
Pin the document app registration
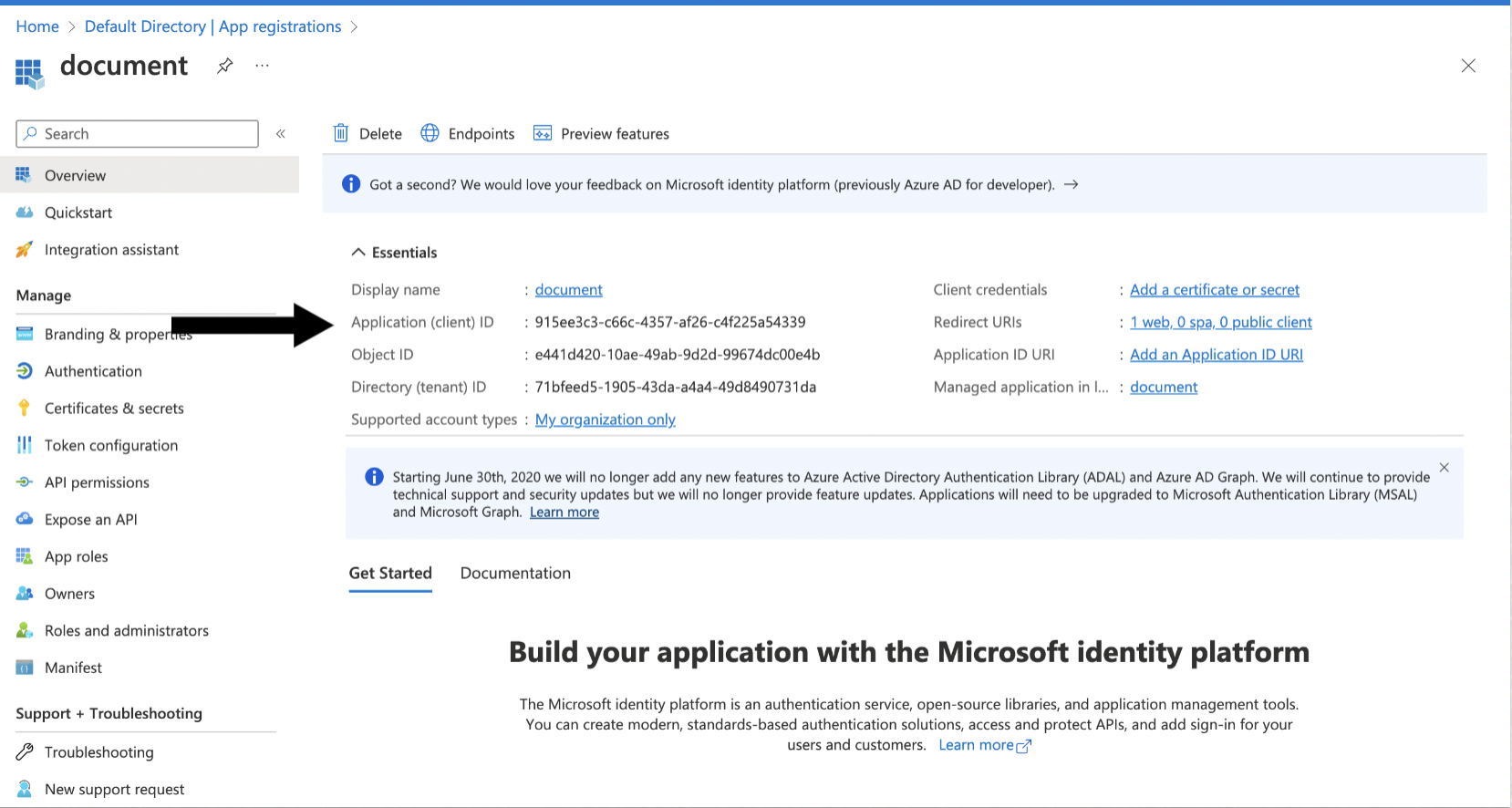tap(224, 66)
